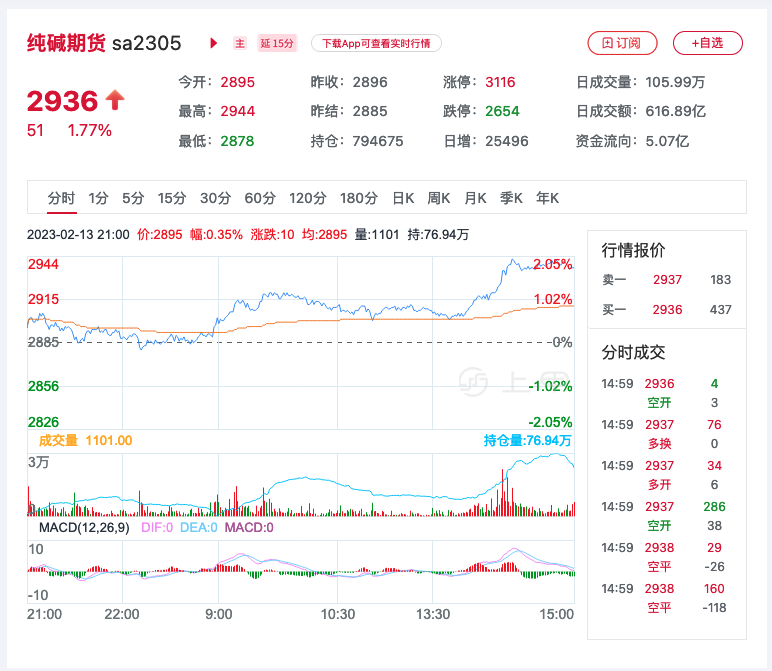772x671 pixels.
Task: Switch to the 5分 chart tab
Action: coord(133,198)
